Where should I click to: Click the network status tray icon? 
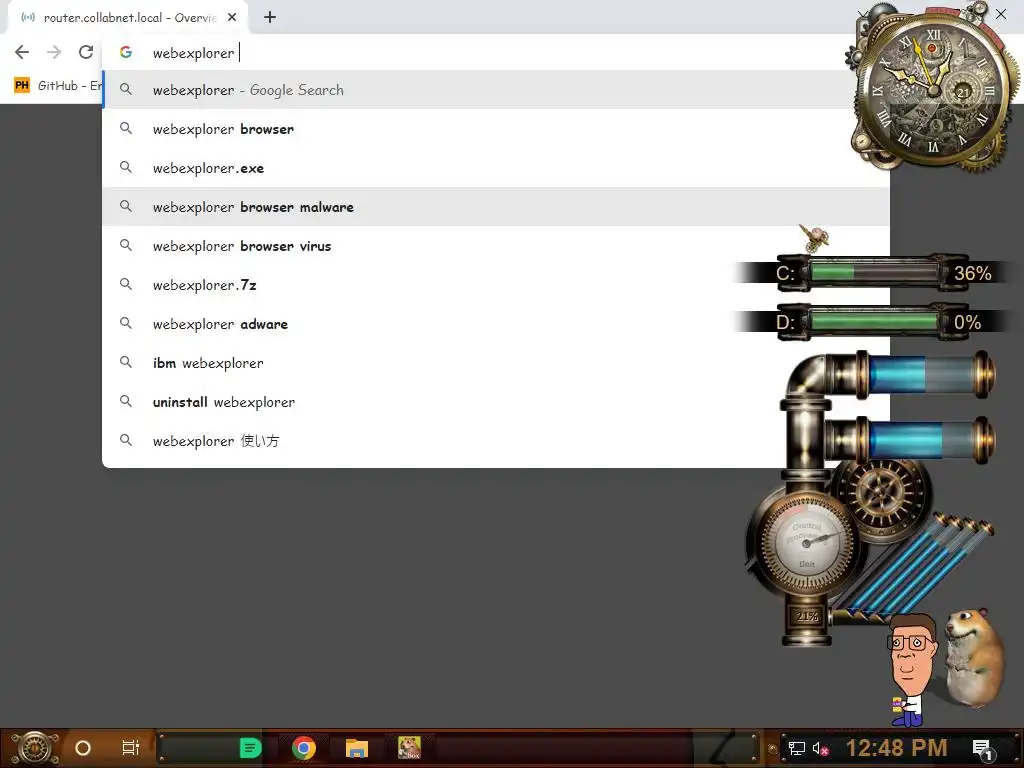(x=797, y=748)
